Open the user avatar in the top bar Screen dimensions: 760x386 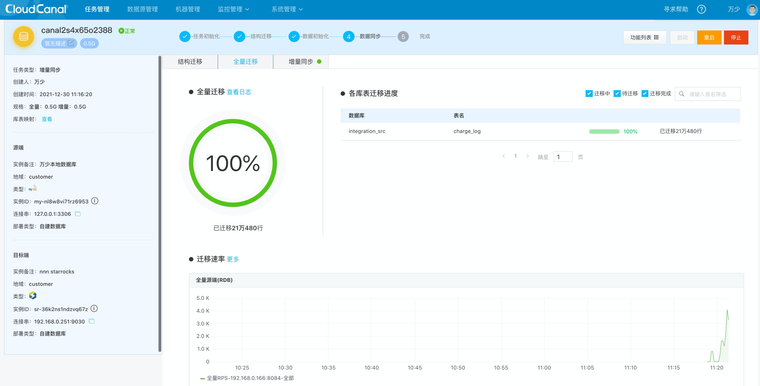[x=752, y=10]
